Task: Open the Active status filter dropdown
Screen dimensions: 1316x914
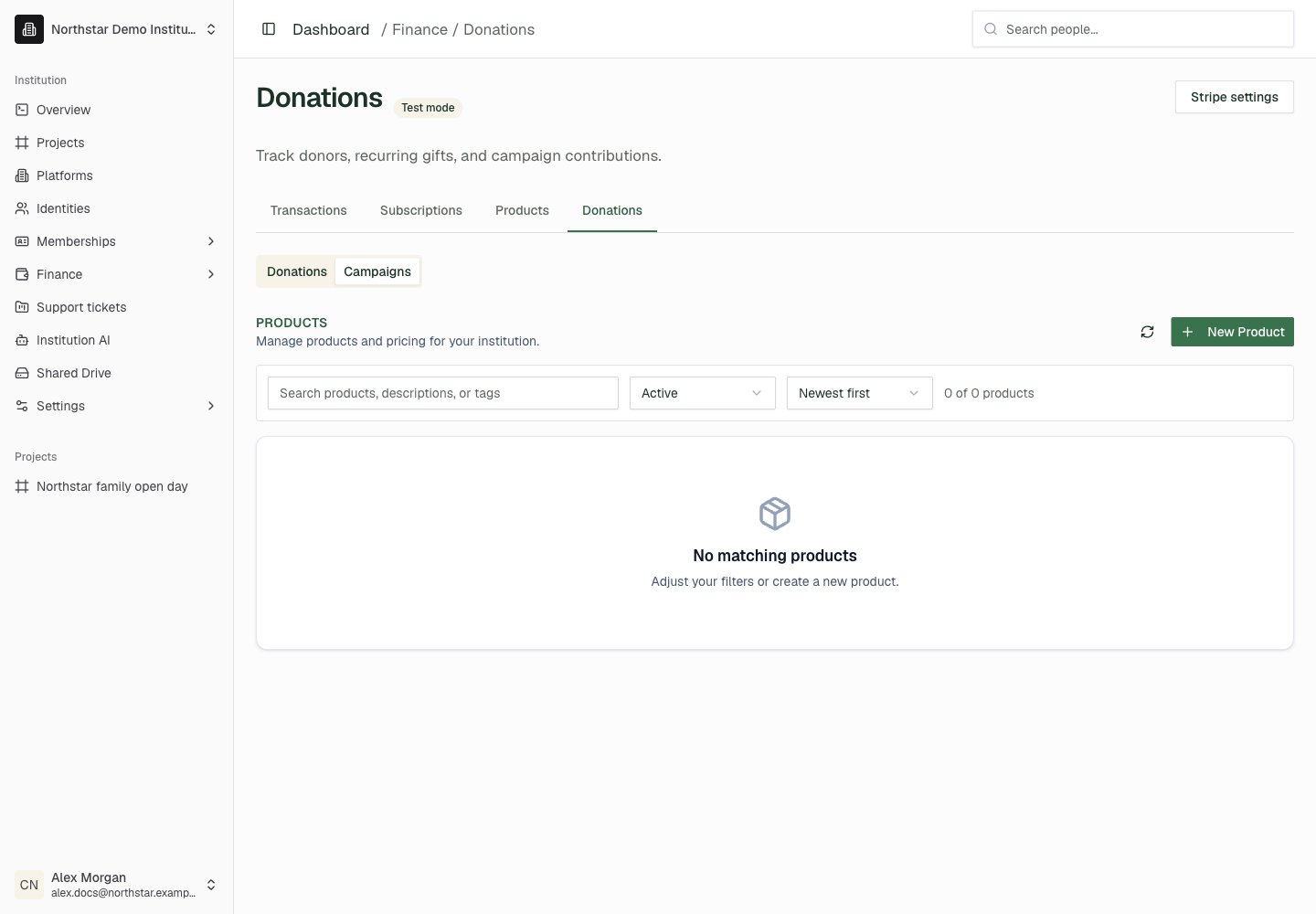Action: coord(703,393)
